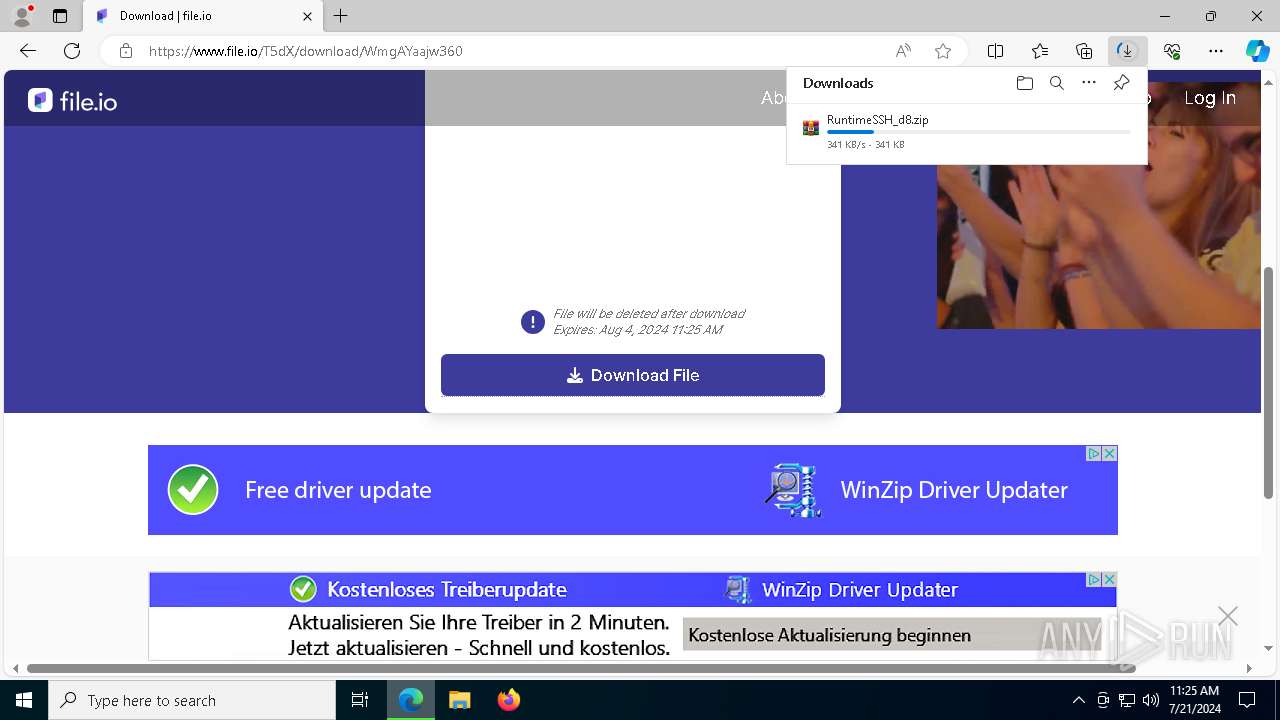Viewport: 1280px width, 720px height.
Task: Open Edge Settings and more menu
Action: pyautogui.click(x=1216, y=51)
